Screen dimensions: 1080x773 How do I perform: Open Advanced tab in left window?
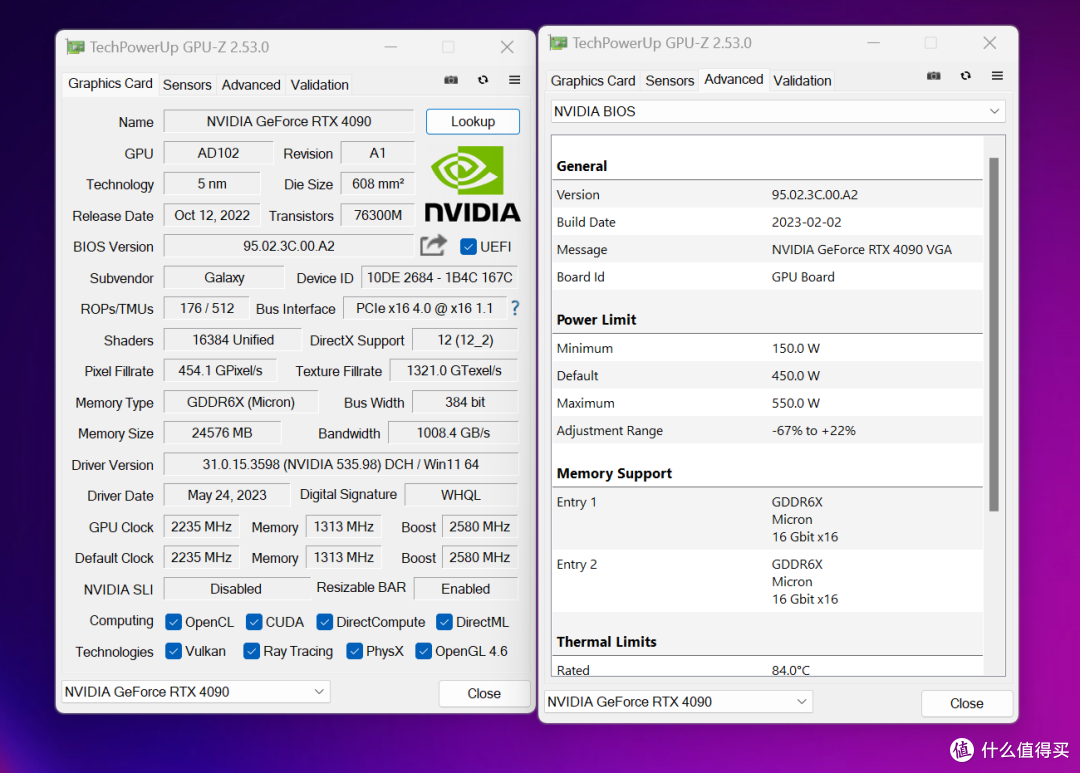point(251,85)
